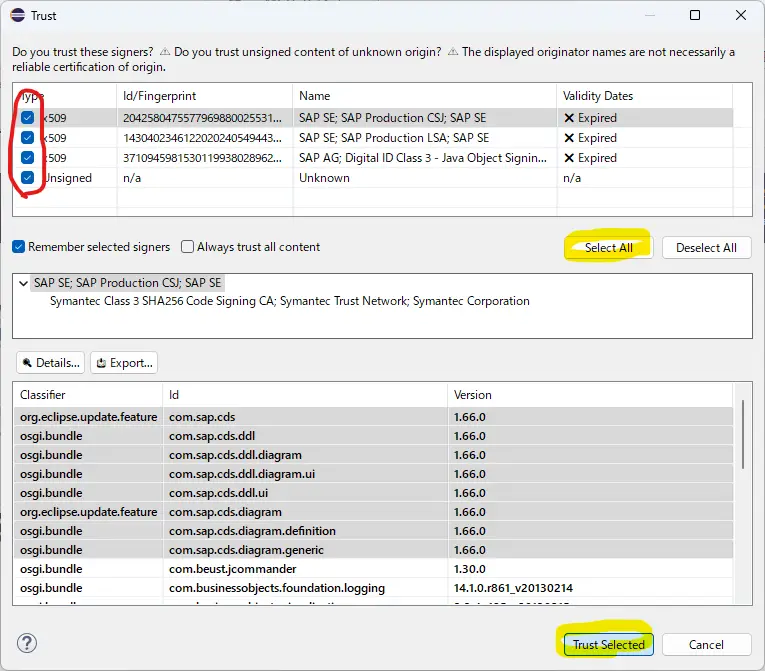Disable Remember selected signers
Image resolution: width=765 pixels, height=671 pixels.
pyautogui.click(x=19, y=247)
